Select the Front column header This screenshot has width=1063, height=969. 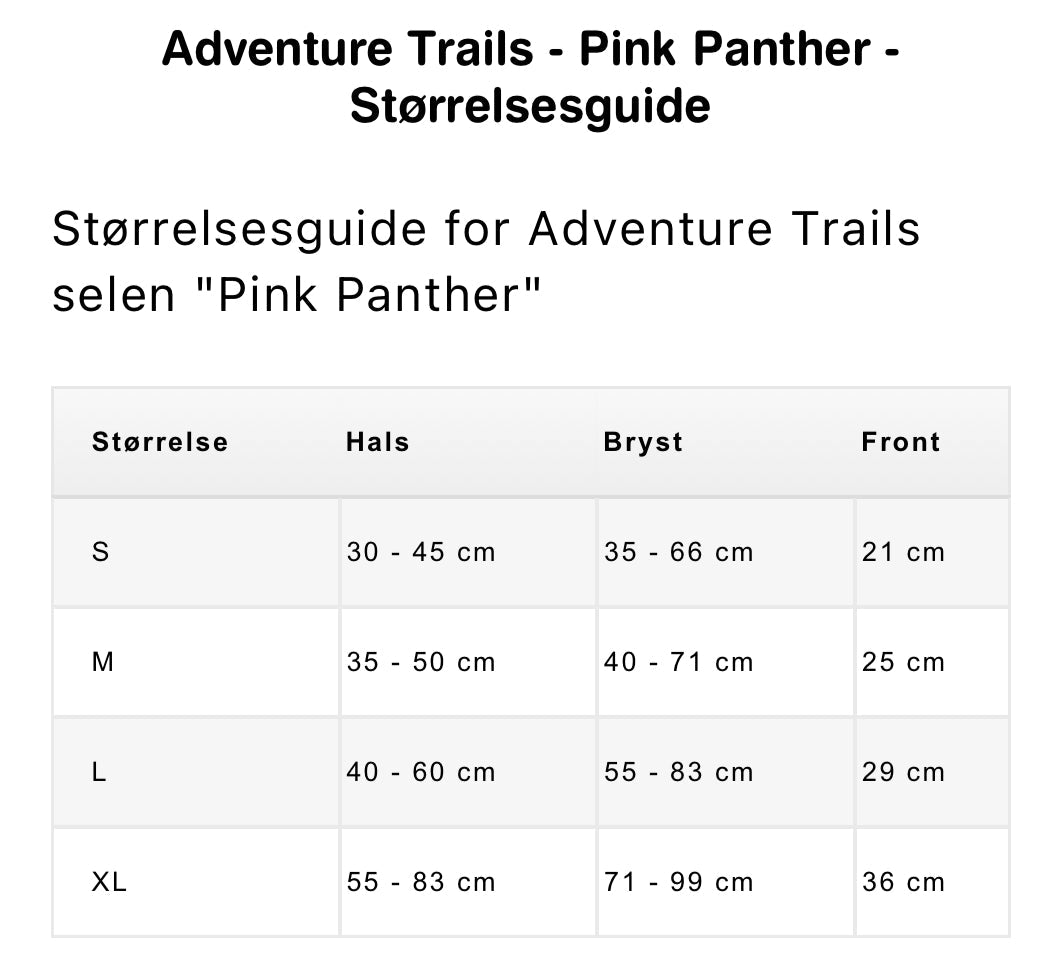coord(901,442)
